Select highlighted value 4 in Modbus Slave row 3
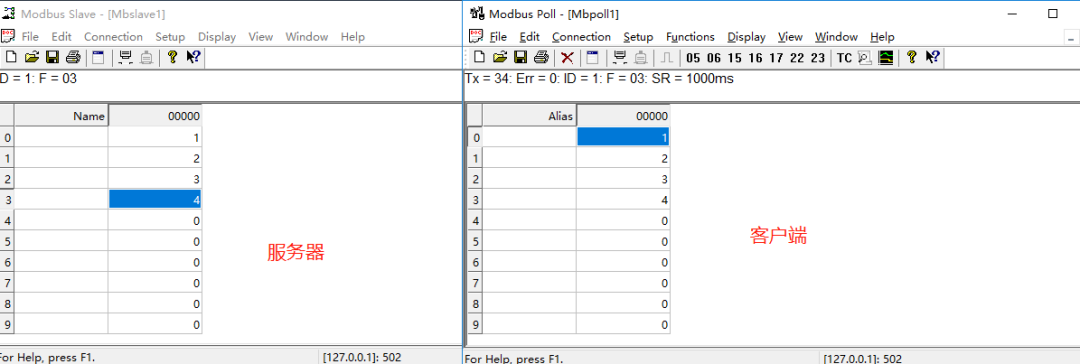 [155, 200]
